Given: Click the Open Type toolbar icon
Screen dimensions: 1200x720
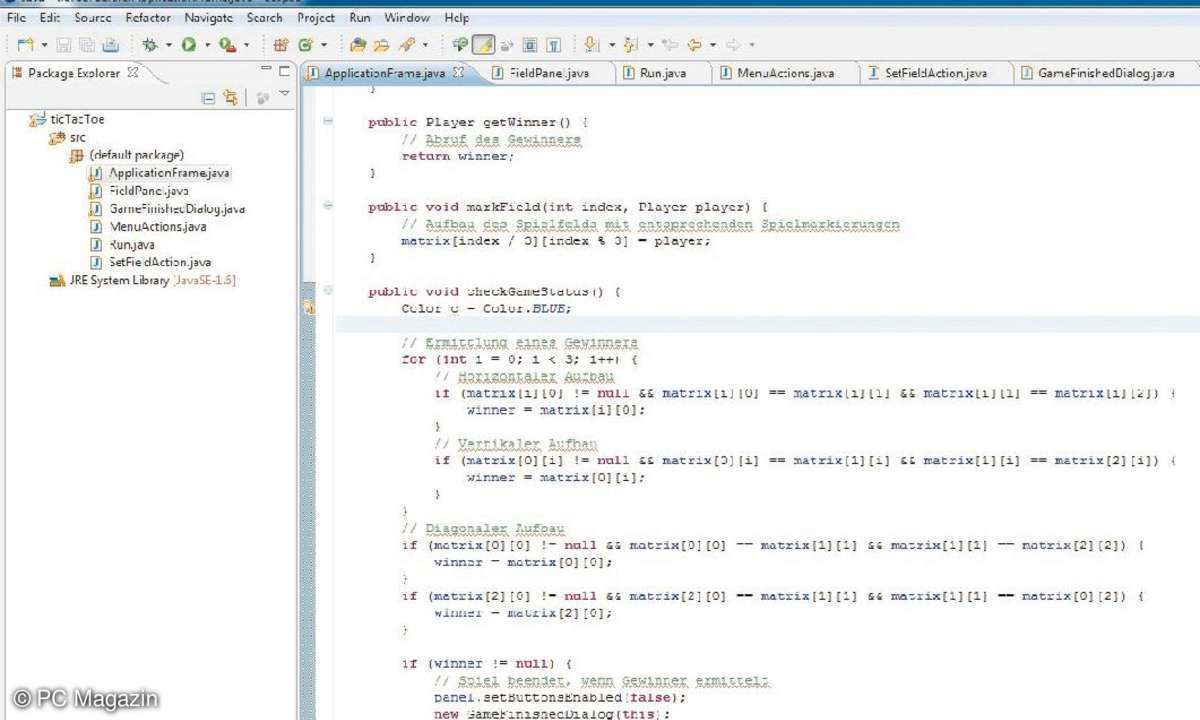Looking at the screenshot, I should point(357,45).
